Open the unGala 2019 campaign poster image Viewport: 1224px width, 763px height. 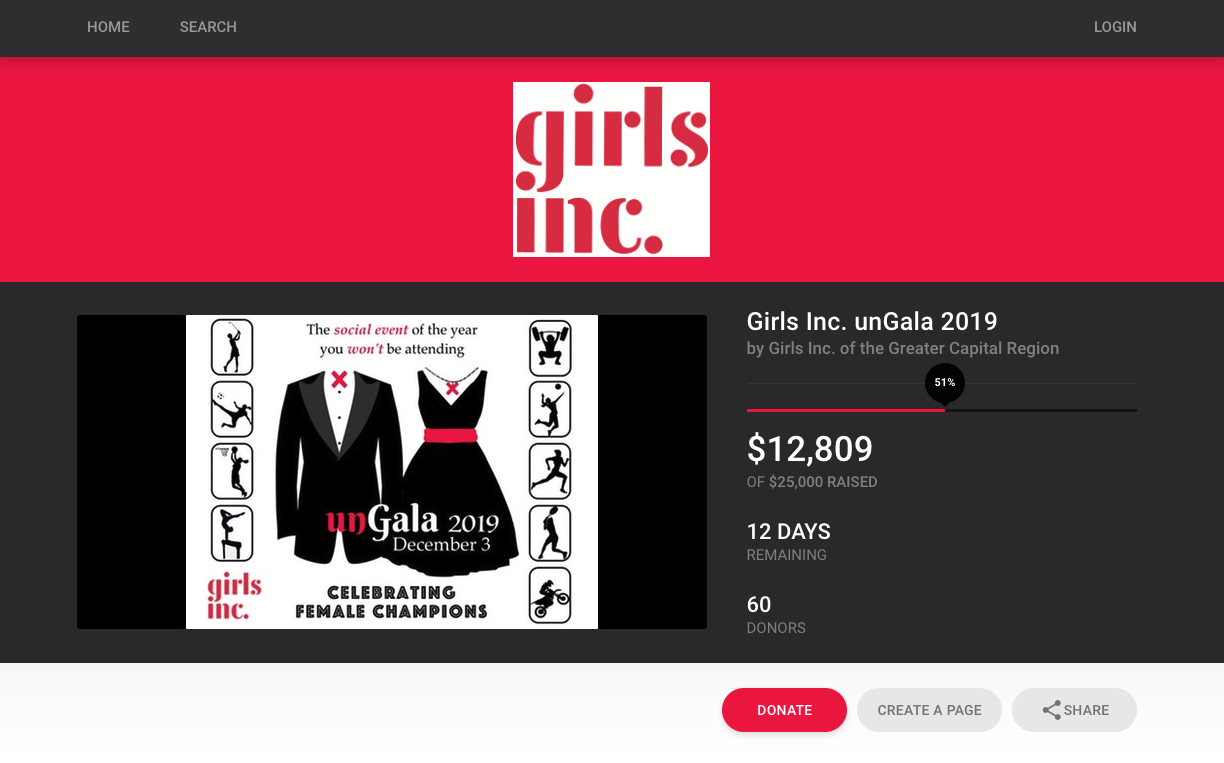[392, 472]
